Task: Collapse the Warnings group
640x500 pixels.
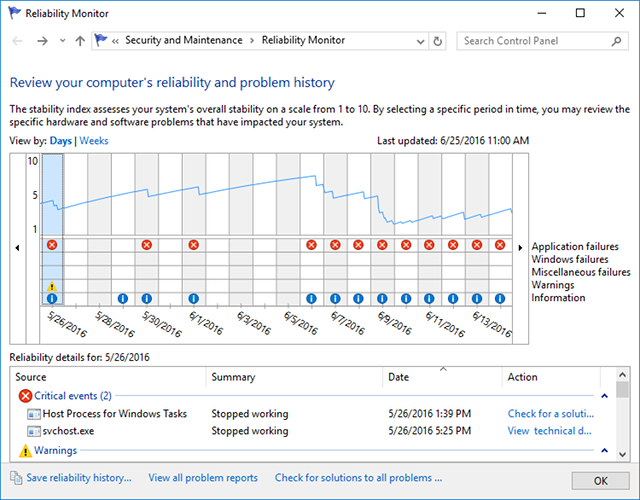Action: click(604, 450)
